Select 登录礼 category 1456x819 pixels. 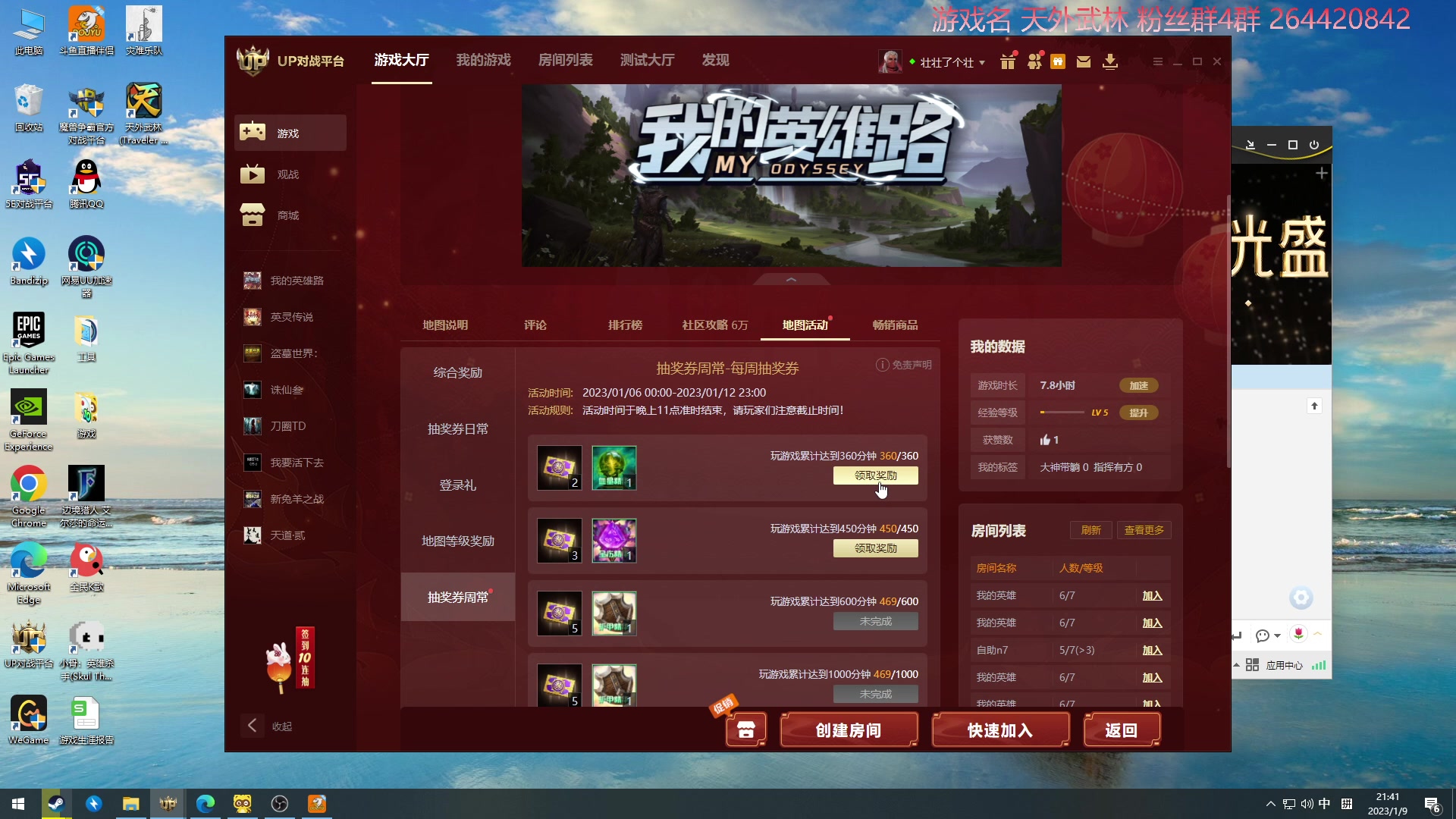[x=458, y=485]
